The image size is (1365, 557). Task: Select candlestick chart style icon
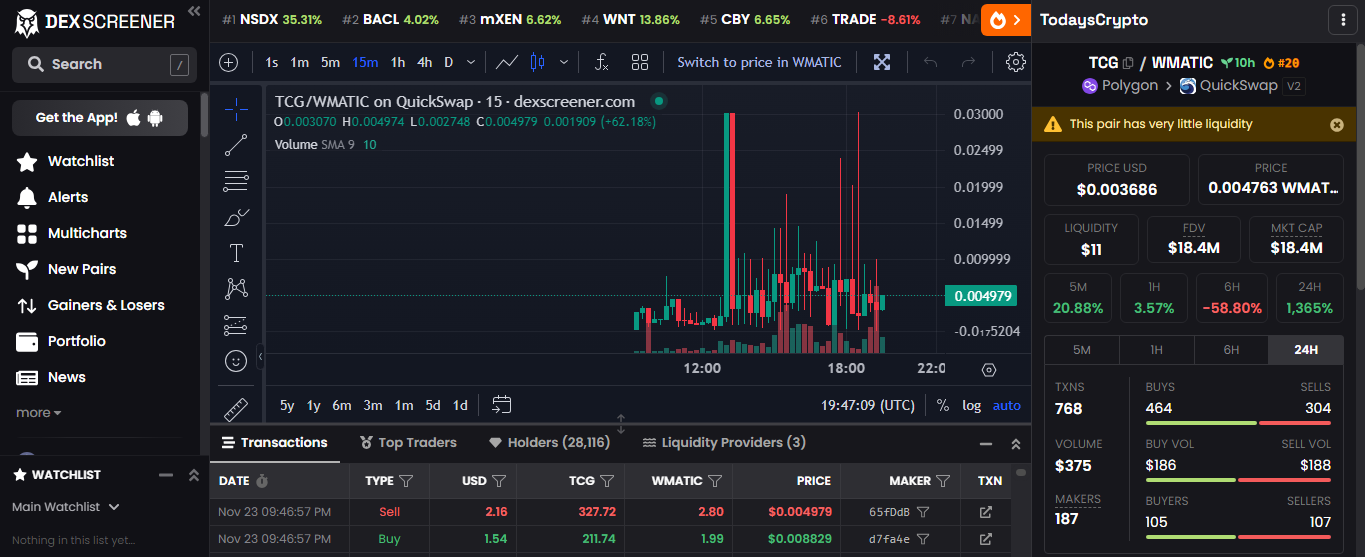pos(538,62)
